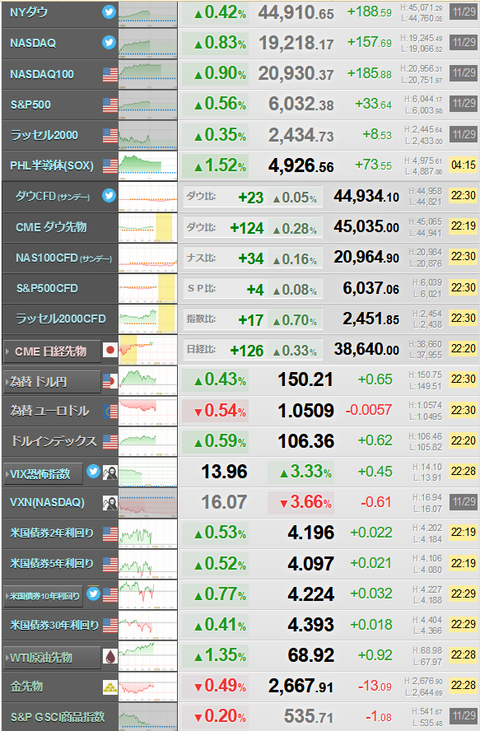Image resolution: width=480 pixels, height=731 pixels.
Task: Open the Twitter icon for ダウCFD
Action: (109, 195)
